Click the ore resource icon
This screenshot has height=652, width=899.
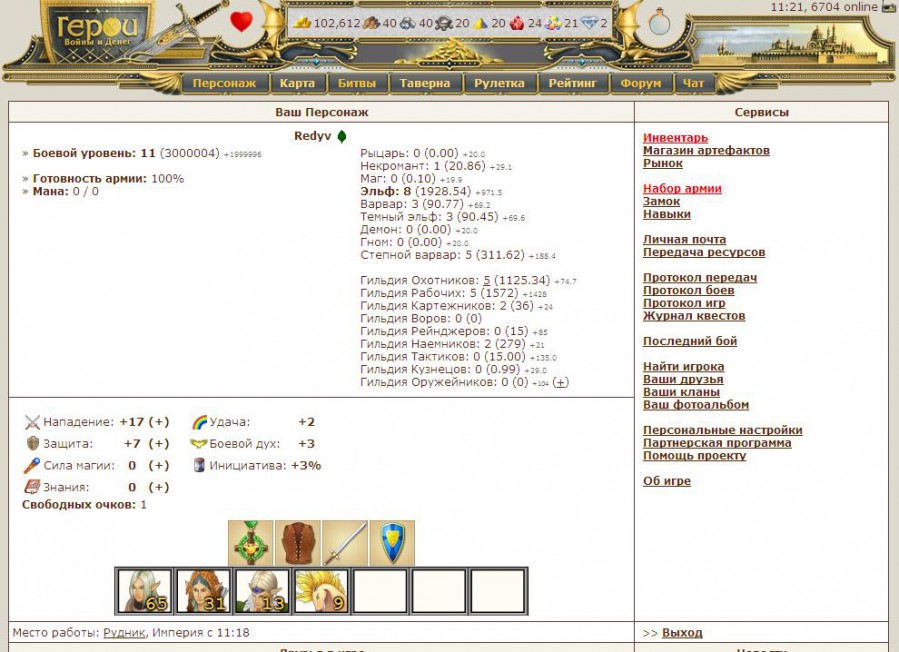click(408, 23)
